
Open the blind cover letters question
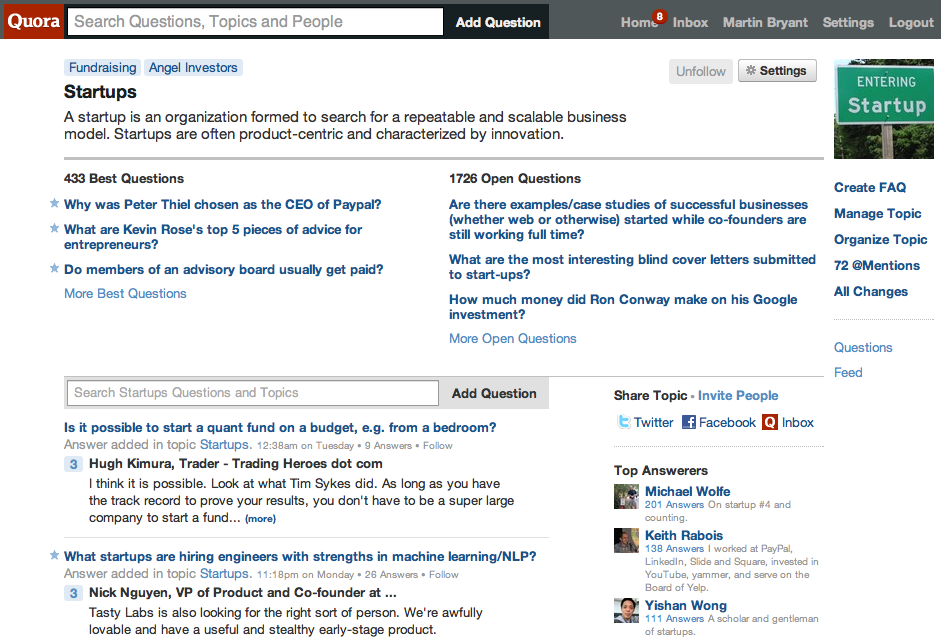click(633, 267)
